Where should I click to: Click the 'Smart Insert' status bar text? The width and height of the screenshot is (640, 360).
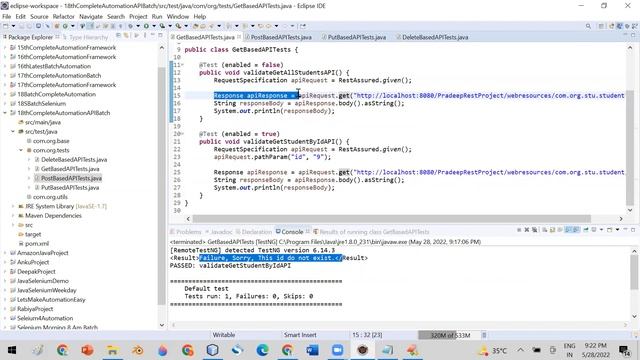[300, 335]
